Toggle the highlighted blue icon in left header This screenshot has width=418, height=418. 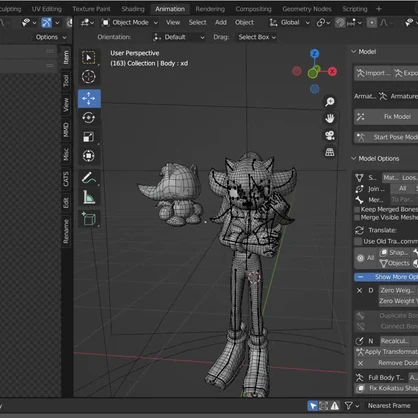46,23
